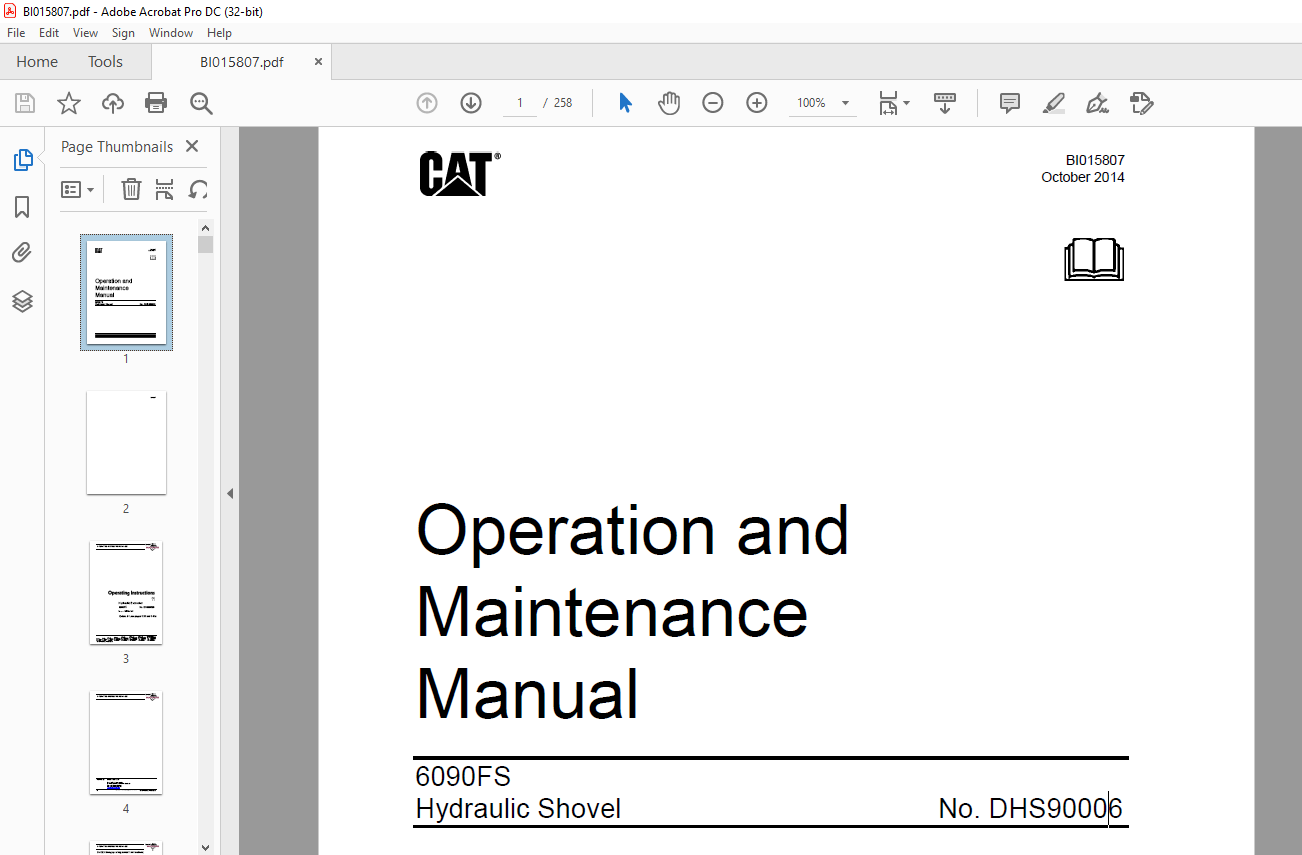
Task: Click the Fit page width icon
Action: coord(888,103)
